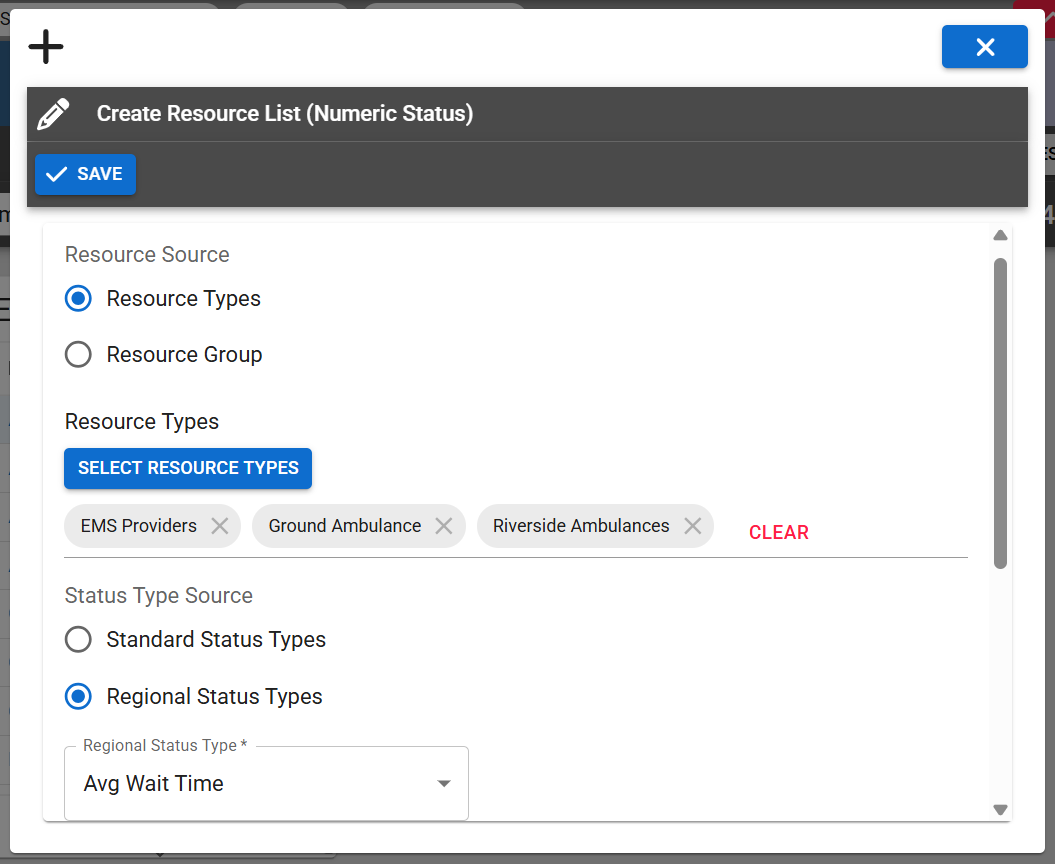Select the Standard Status Types radio button
The width and height of the screenshot is (1055, 864).
coord(78,639)
